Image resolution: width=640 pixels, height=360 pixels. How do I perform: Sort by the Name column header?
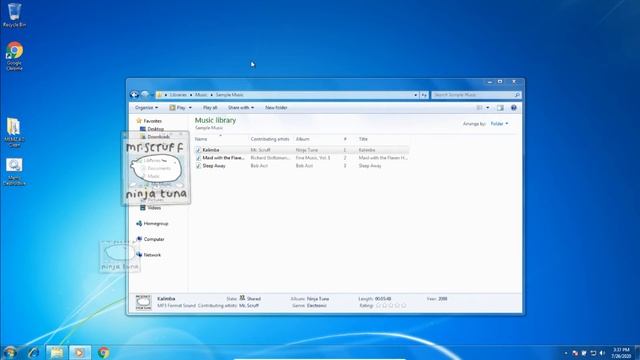(221, 139)
